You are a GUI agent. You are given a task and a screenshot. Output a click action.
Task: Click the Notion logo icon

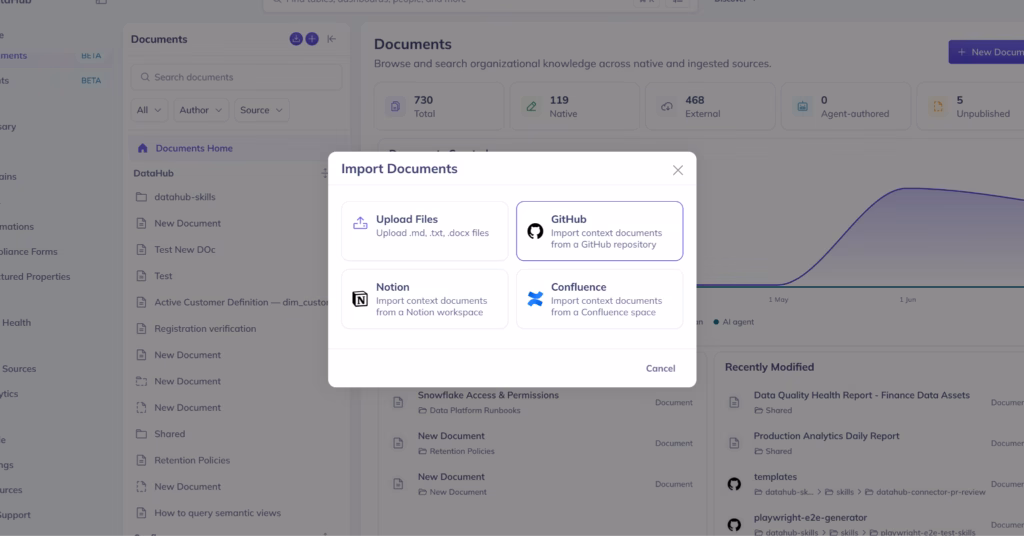pyautogui.click(x=360, y=299)
